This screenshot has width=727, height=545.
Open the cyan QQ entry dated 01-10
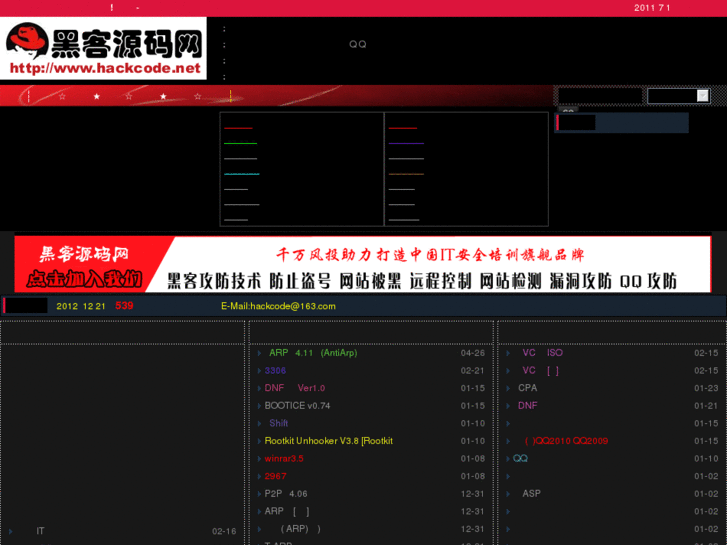[x=520, y=459]
